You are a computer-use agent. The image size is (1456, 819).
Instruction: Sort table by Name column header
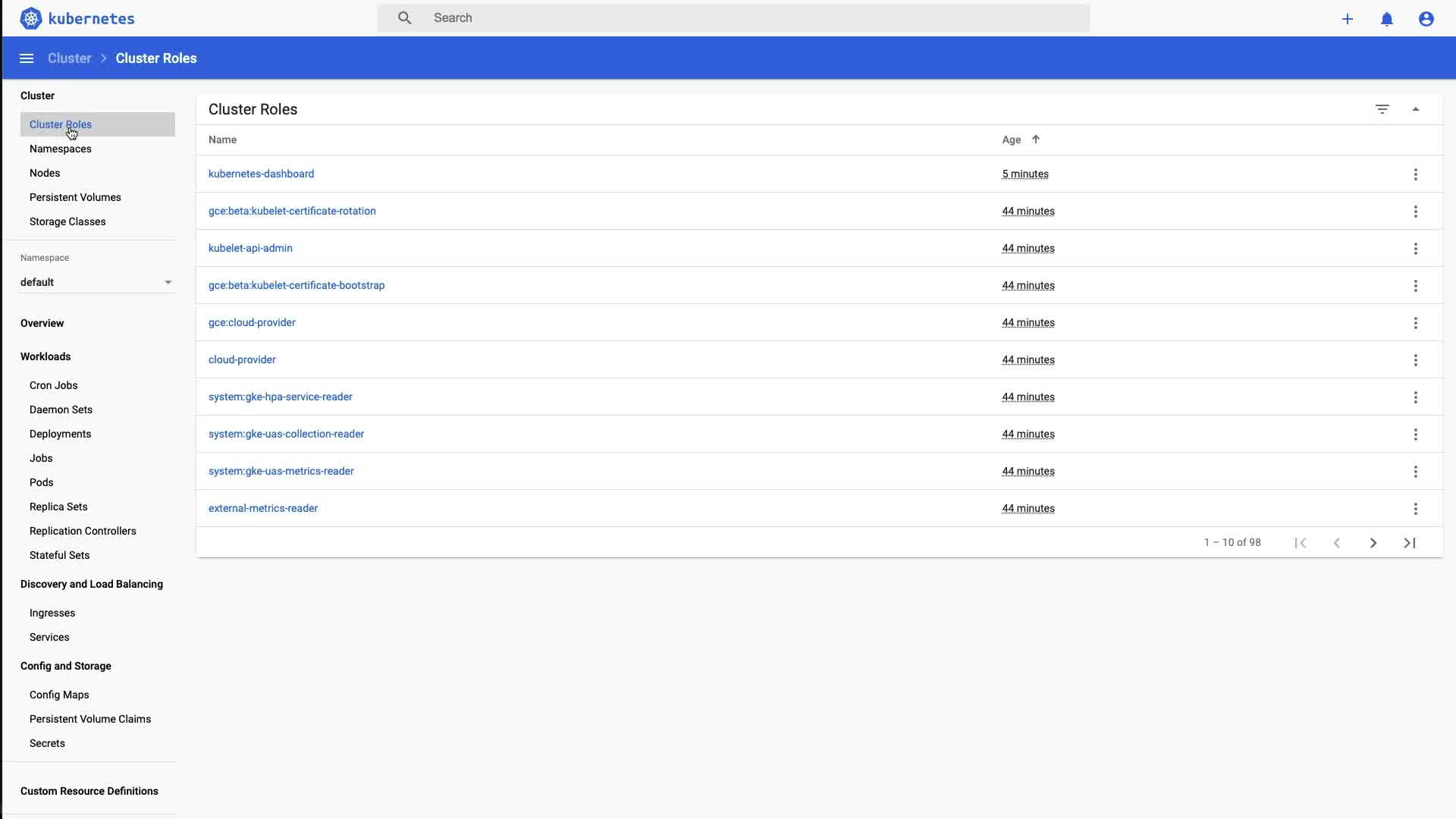(x=222, y=140)
